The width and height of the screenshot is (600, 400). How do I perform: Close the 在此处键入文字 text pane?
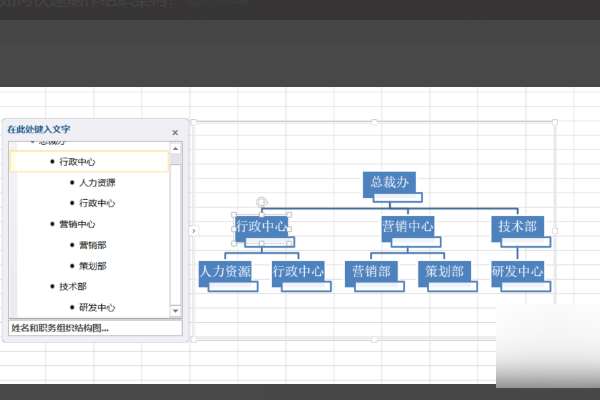(x=175, y=132)
